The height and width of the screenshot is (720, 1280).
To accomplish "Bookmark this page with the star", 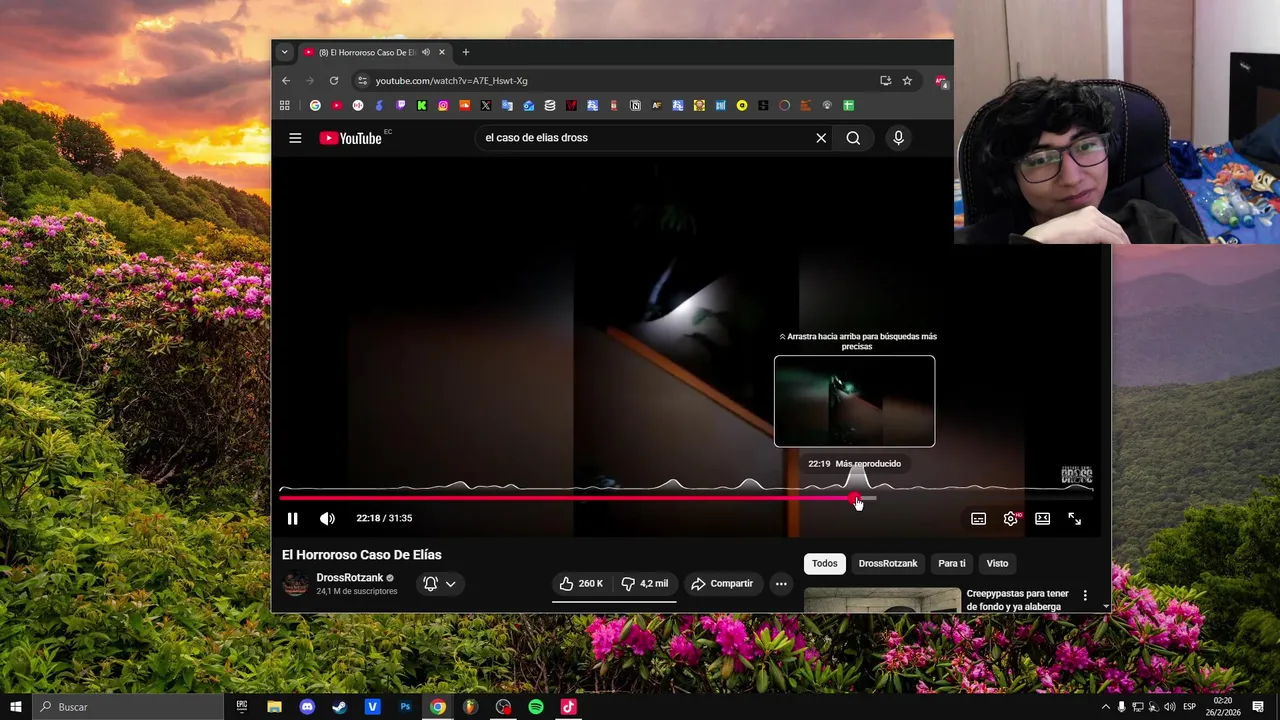I will 907,81.
